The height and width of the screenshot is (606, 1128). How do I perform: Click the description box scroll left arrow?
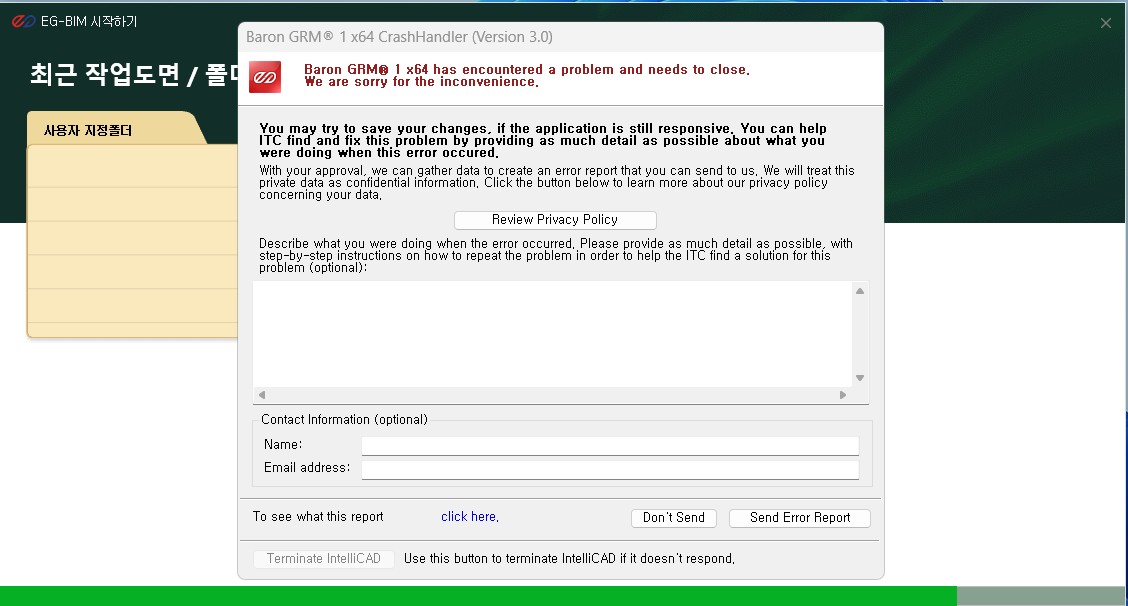click(262, 394)
